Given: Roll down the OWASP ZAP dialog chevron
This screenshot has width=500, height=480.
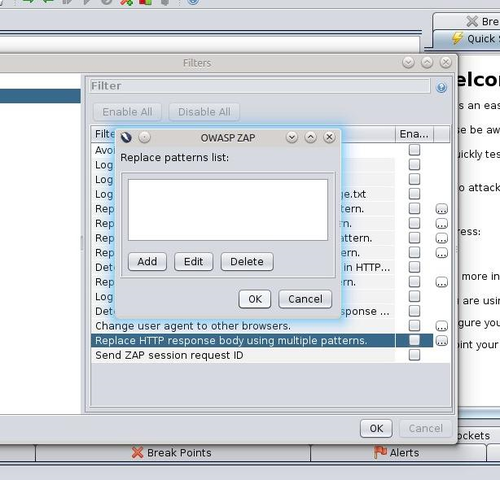Looking at the screenshot, I should click(292, 137).
